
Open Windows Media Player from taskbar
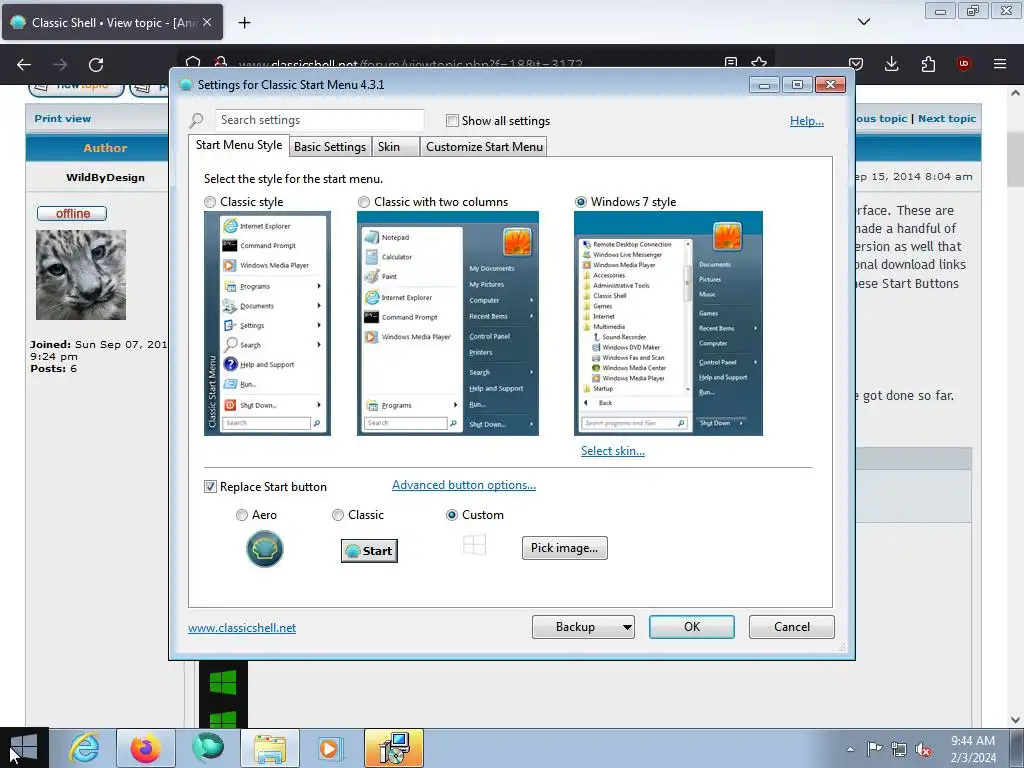pos(329,748)
